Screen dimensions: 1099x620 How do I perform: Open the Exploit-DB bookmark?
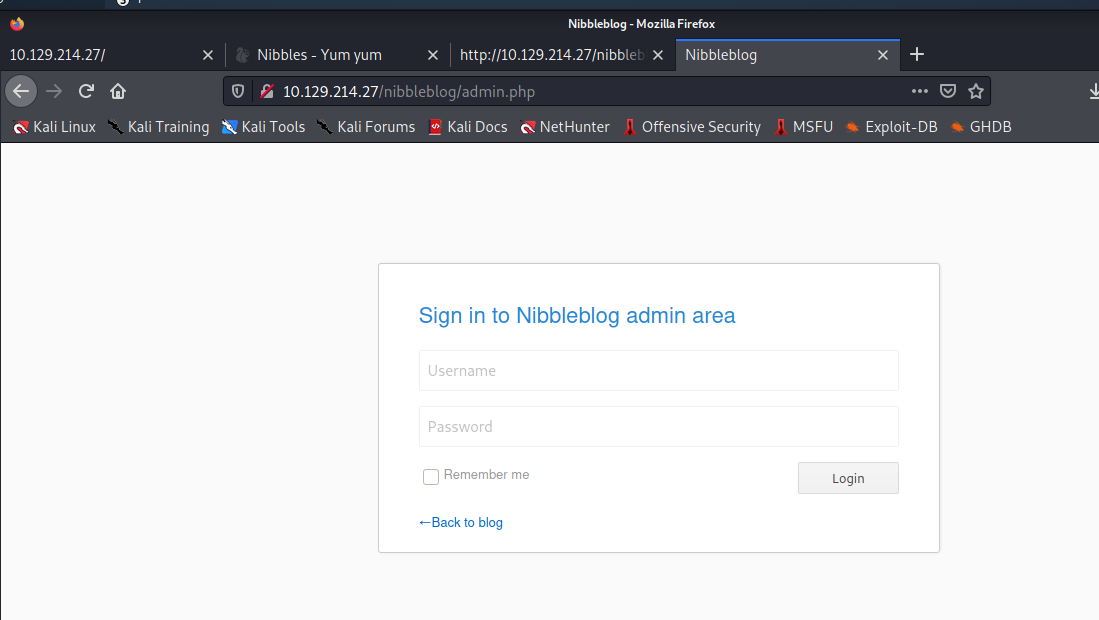click(891, 127)
